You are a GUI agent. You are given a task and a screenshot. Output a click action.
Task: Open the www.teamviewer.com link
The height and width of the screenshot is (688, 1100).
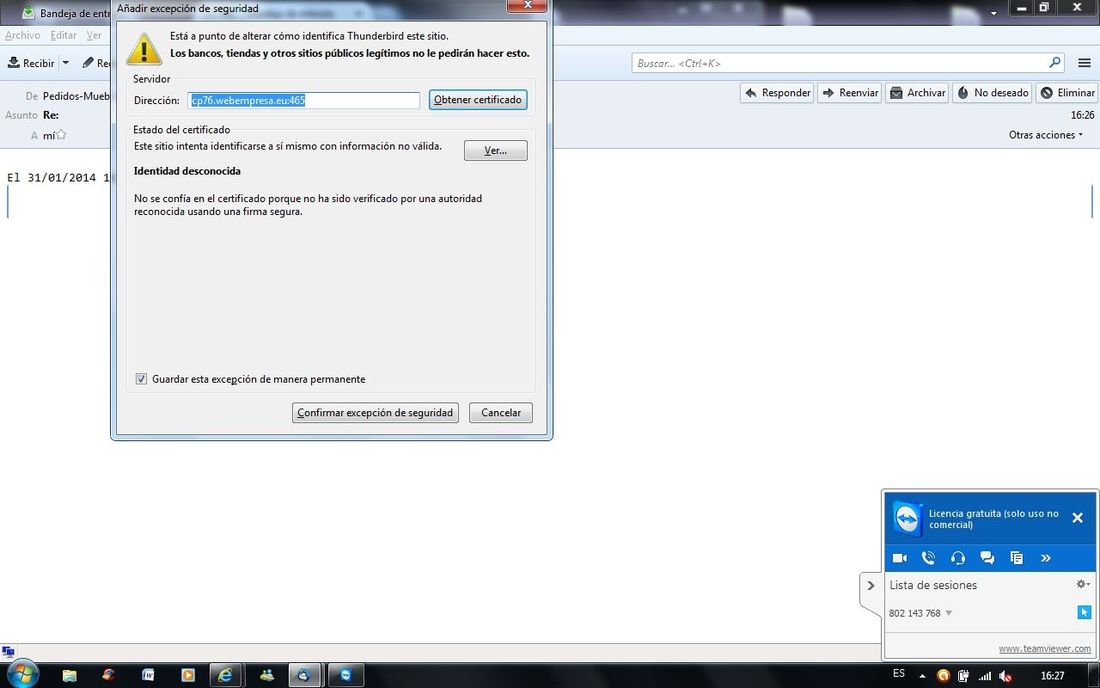[x=1045, y=649]
